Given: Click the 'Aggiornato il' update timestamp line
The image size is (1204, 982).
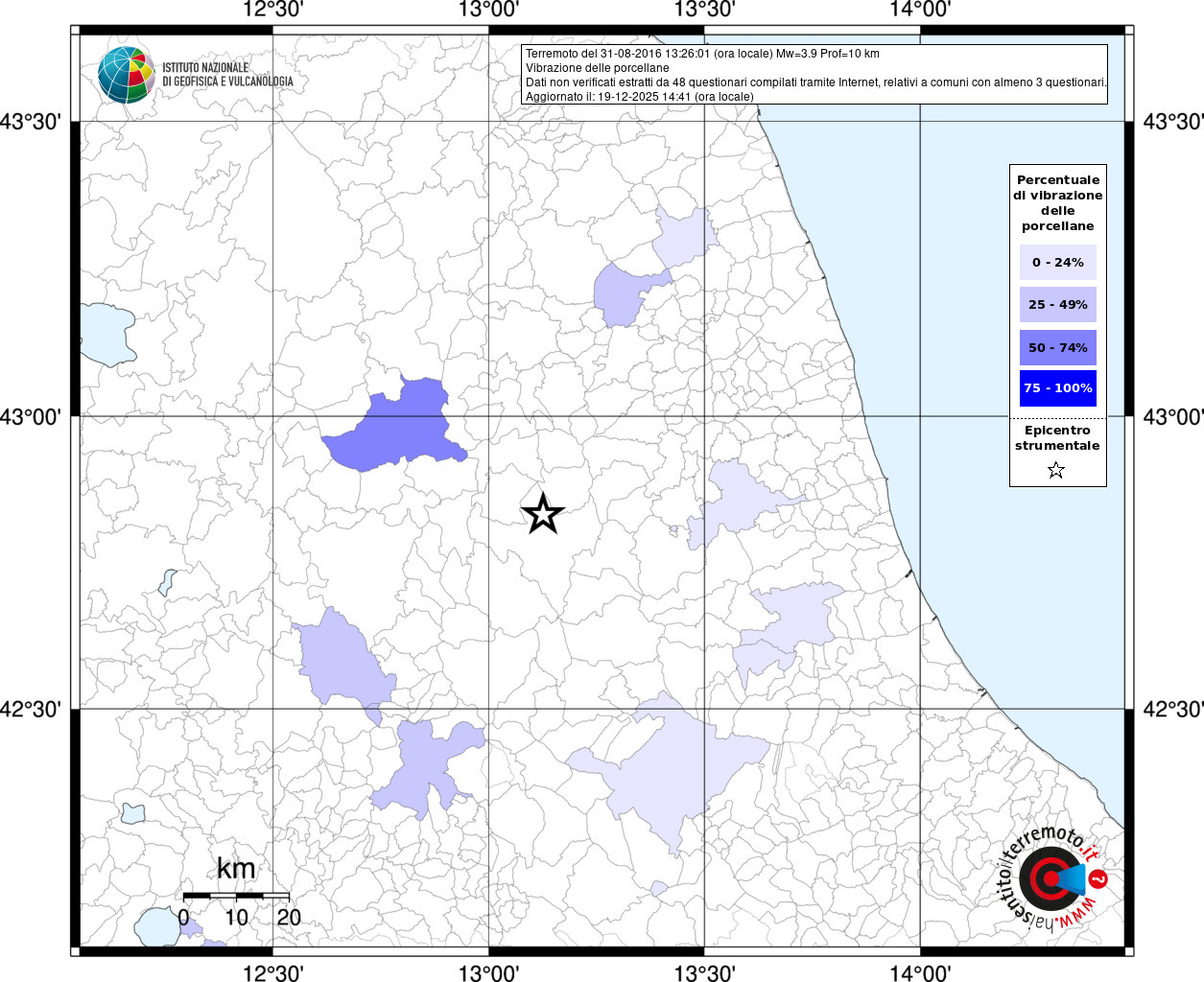Looking at the screenshot, I should pyautogui.click(x=639, y=97).
